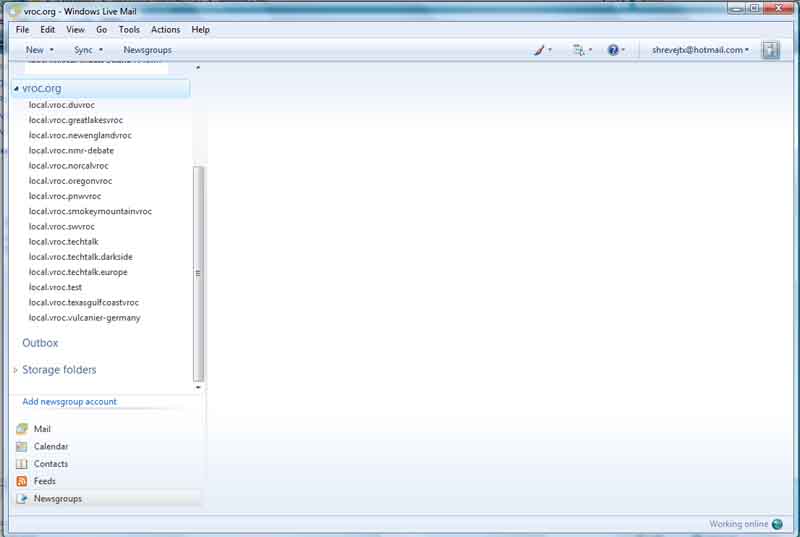Screen dimensions: 800x537
Task: Select the Storage folders label
Action: (59, 370)
